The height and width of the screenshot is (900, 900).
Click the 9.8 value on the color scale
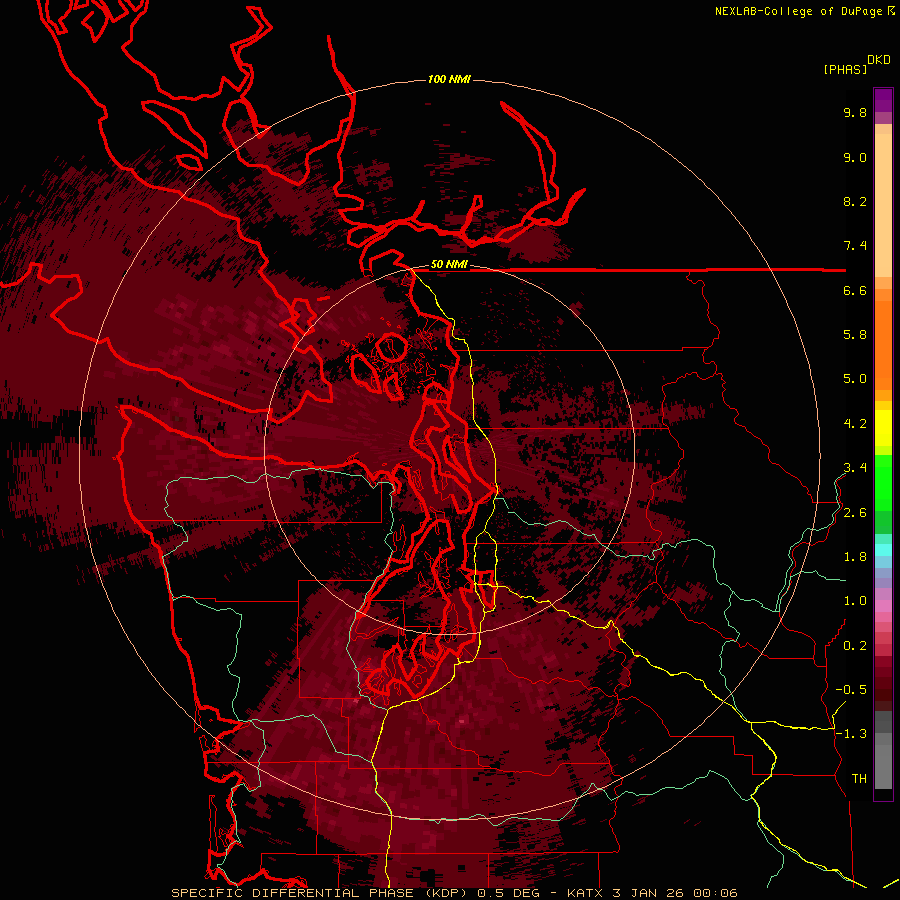pos(855,112)
